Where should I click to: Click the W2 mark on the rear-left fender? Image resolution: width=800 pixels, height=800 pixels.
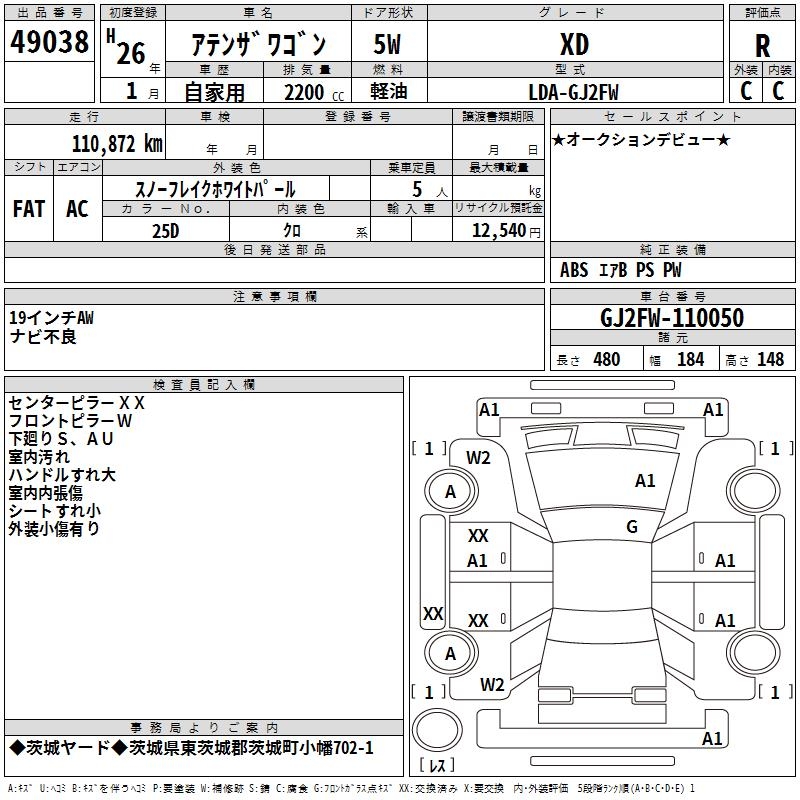(x=491, y=685)
